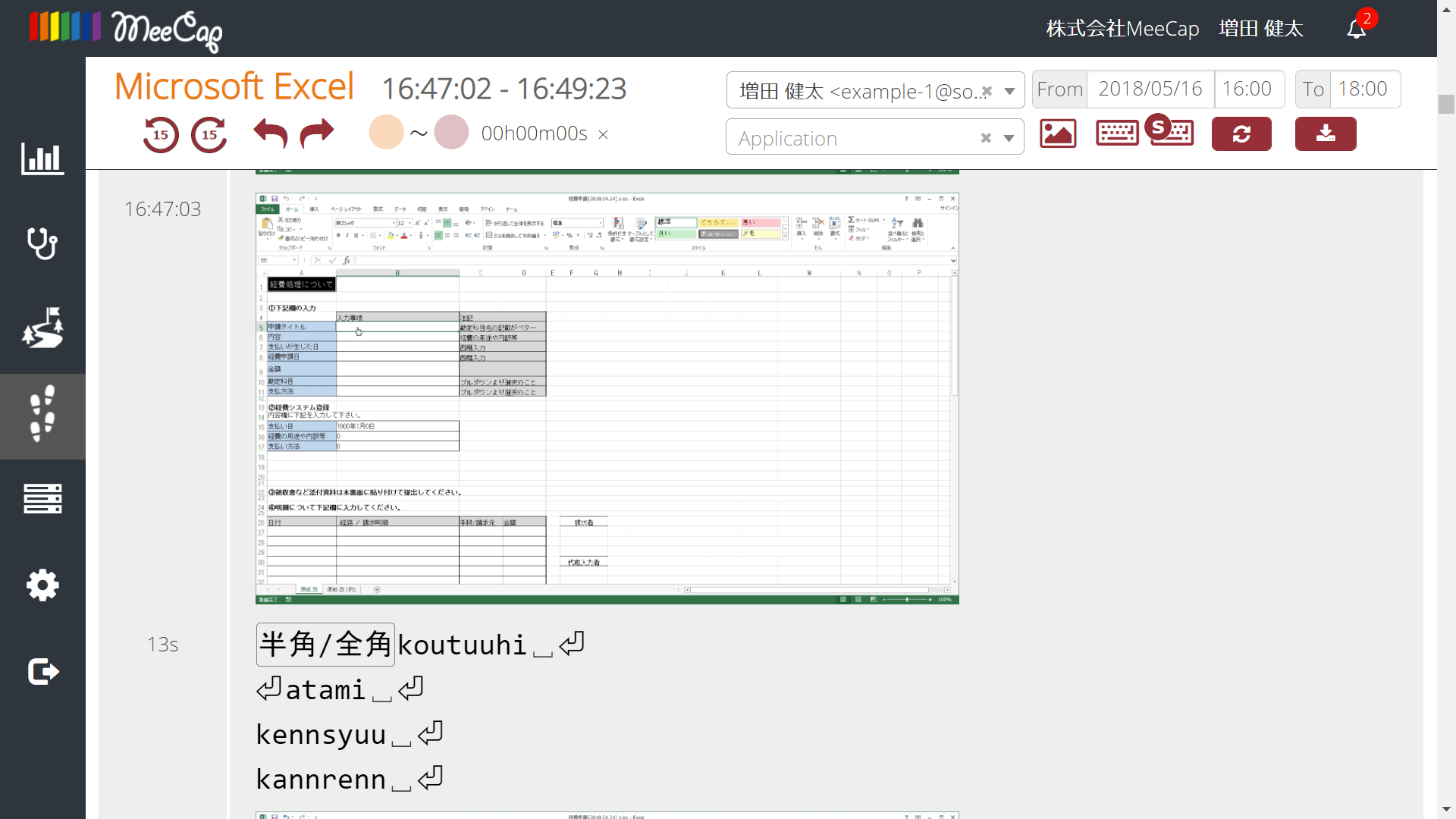Click the red download button

click(1326, 134)
